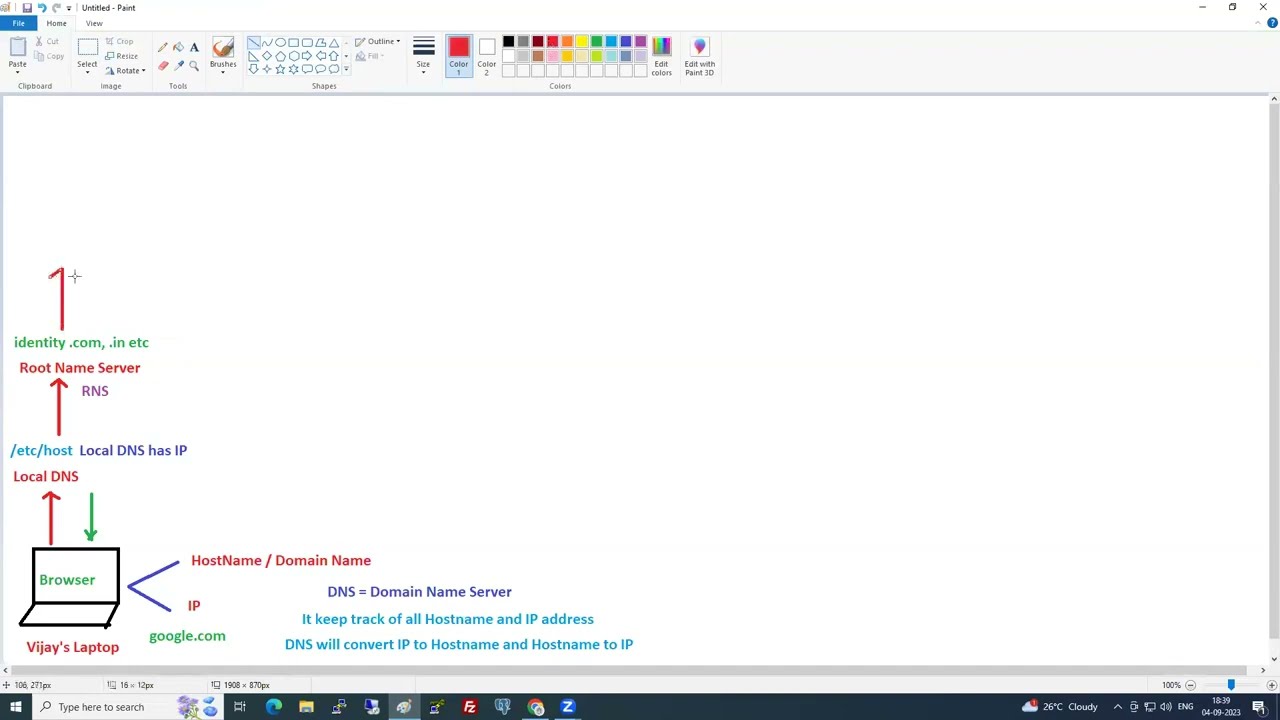The height and width of the screenshot is (720, 1280).
Task: Open Task View on the taskbar
Action: [x=240, y=707]
